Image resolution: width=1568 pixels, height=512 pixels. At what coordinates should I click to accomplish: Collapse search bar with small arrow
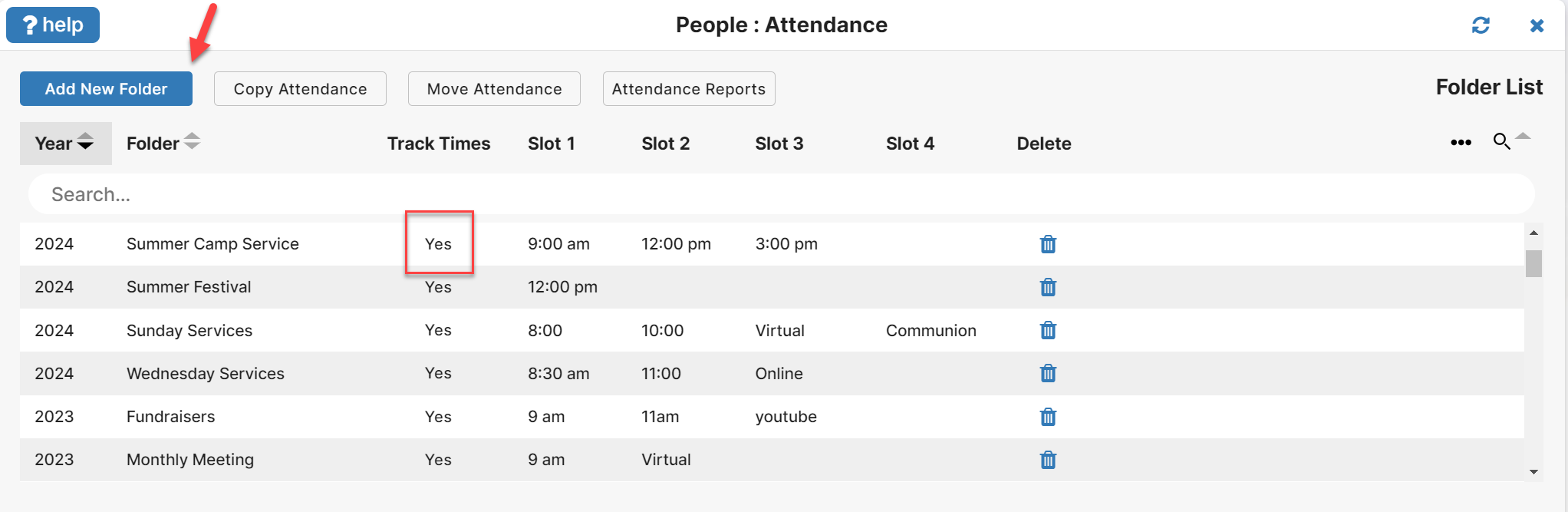click(x=1524, y=137)
